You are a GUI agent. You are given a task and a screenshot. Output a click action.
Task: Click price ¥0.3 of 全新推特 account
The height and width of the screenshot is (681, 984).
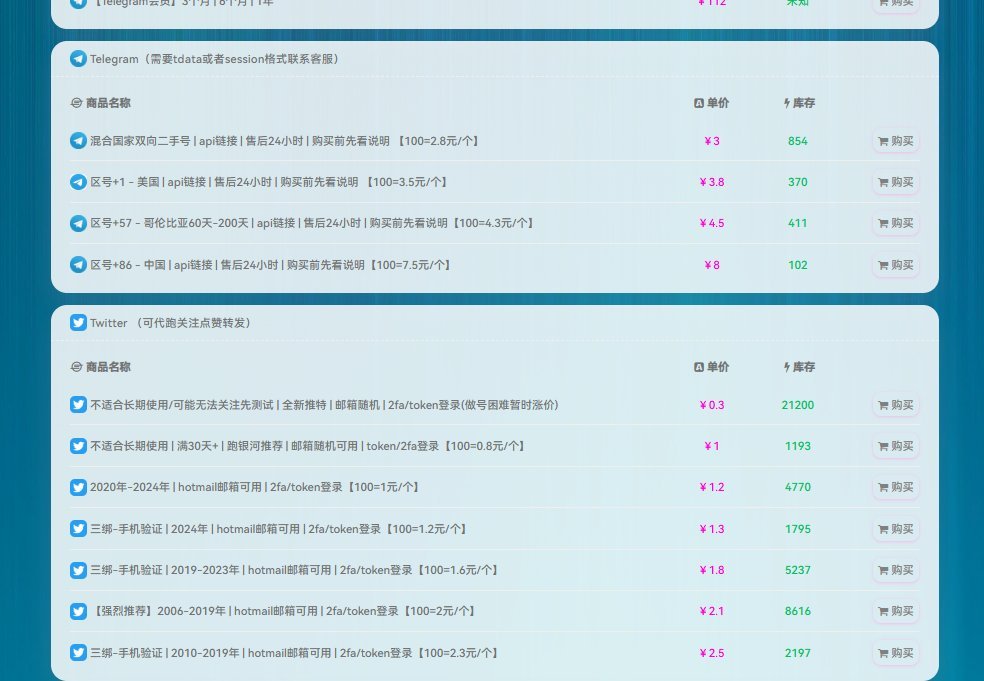pos(712,405)
